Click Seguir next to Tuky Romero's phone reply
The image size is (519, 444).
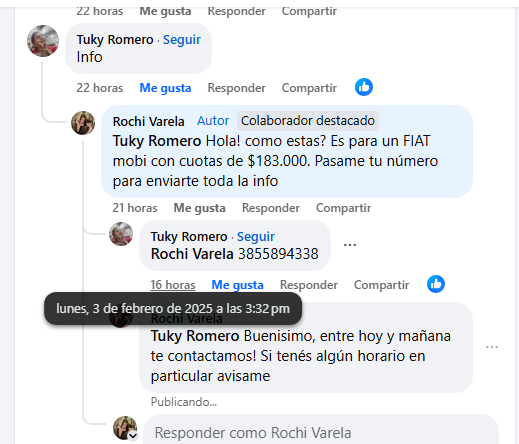point(256,237)
